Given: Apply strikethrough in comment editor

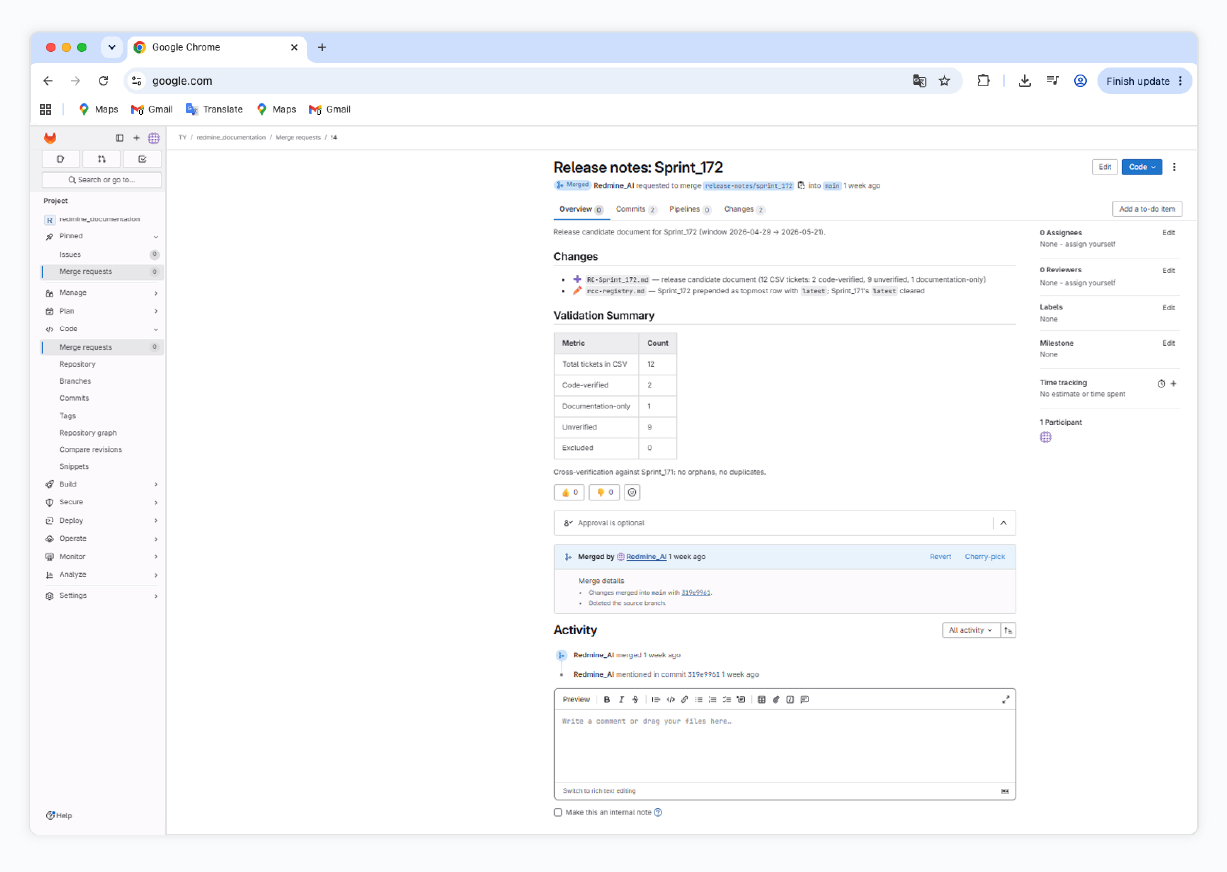Looking at the screenshot, I should (x=635, y=700).
